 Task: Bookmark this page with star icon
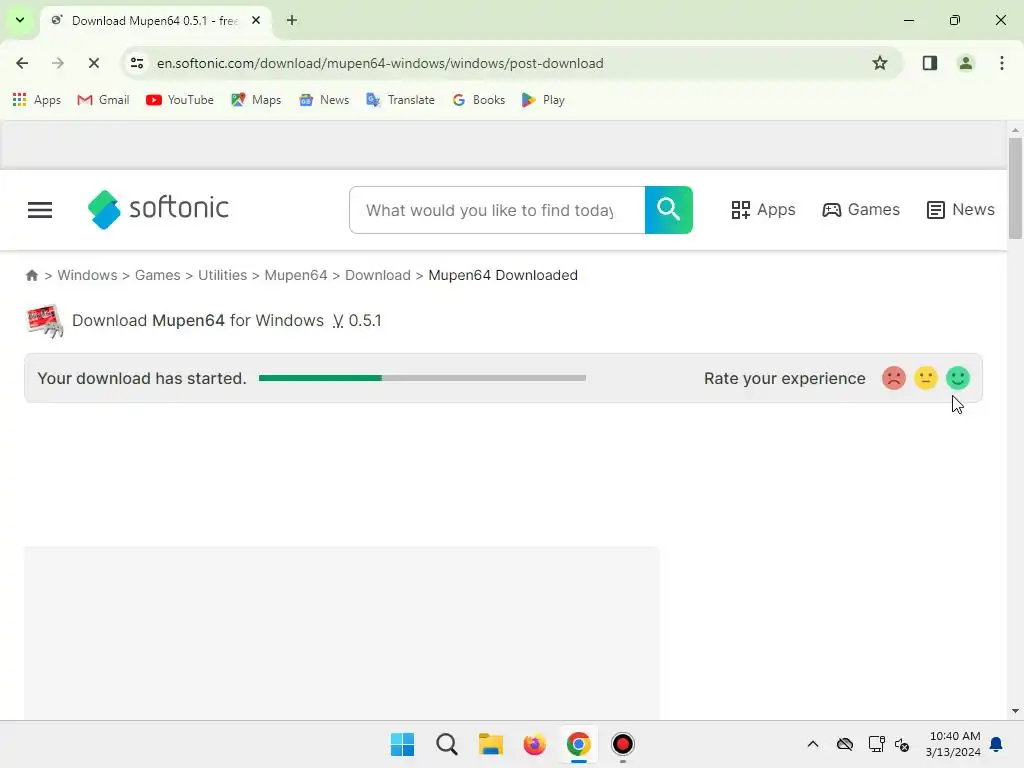(880, 63)
